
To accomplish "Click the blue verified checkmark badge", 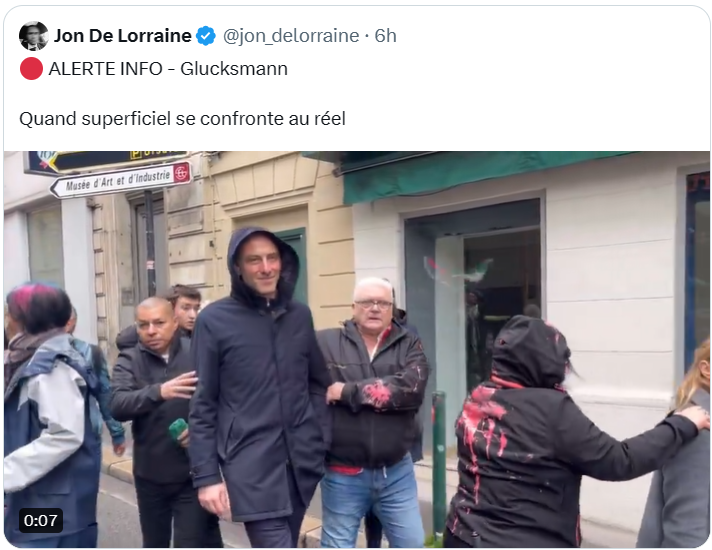I will pyautogui.click(x=206, y=36).
